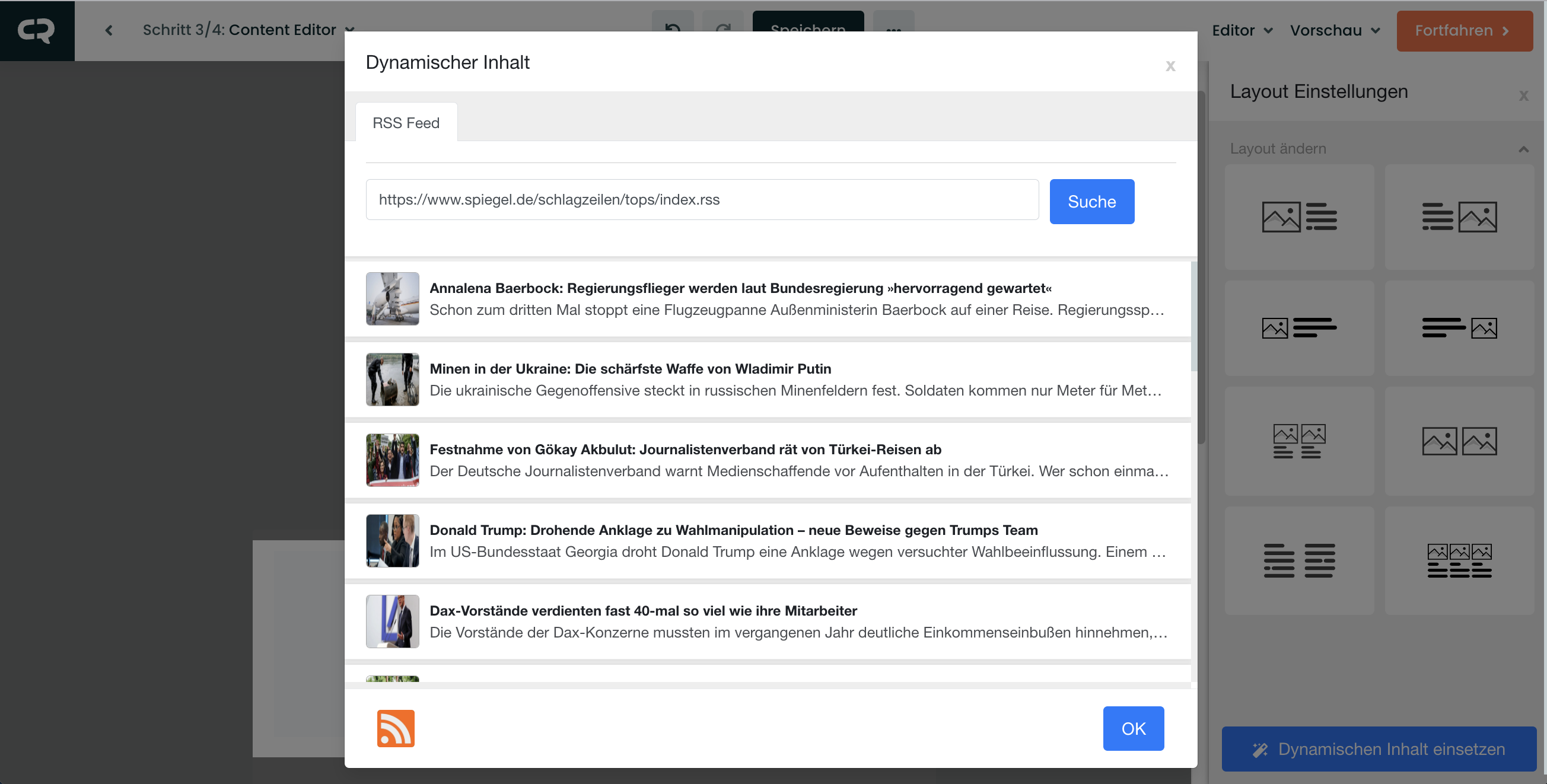Choose the text left, large image right layout
The height and width of the screenshot is (784, 1547).
[x=1459, y=216]
